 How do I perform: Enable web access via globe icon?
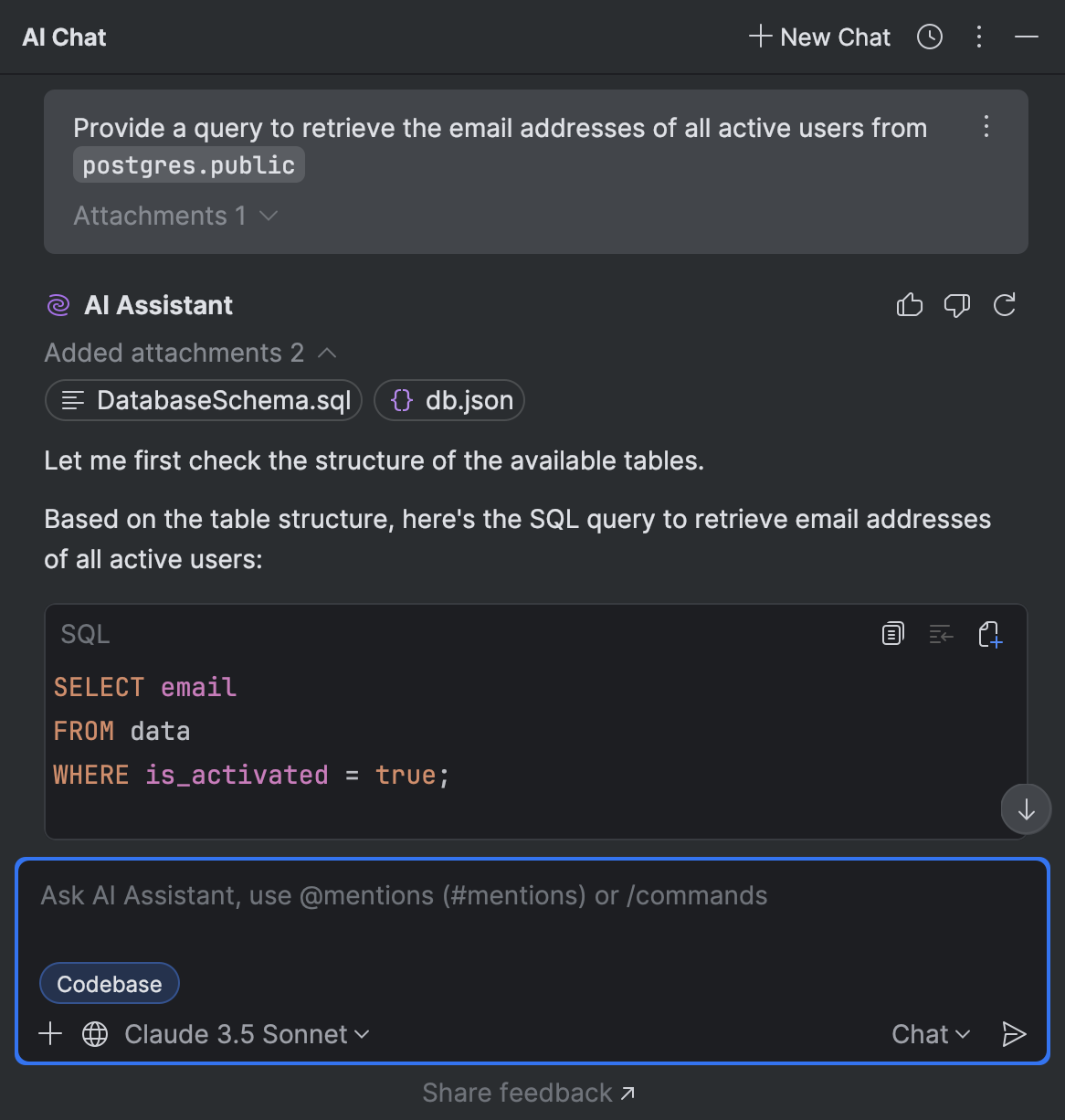click(94, 1033)
